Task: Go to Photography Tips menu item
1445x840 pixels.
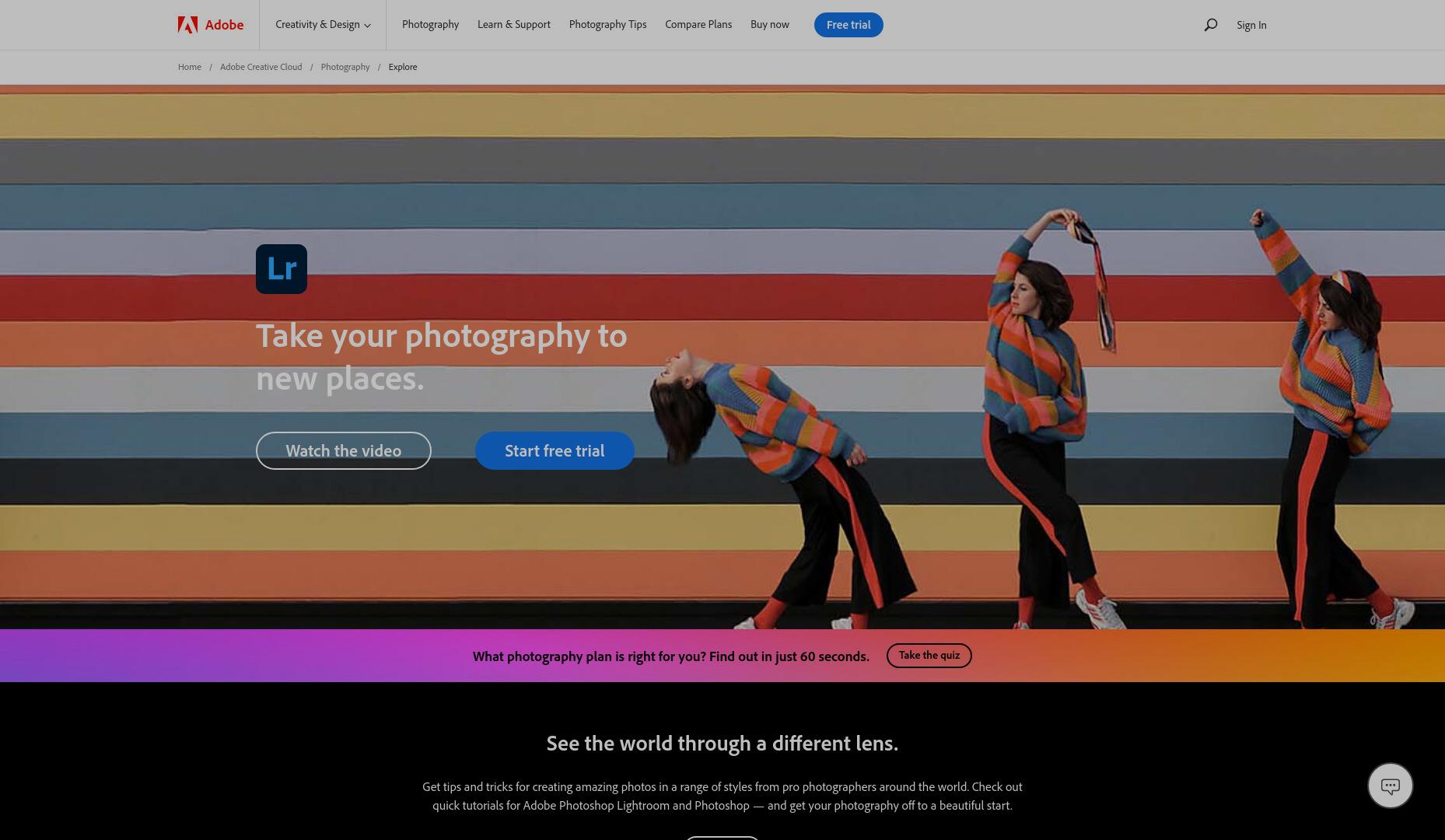Action: click(607, 25)
